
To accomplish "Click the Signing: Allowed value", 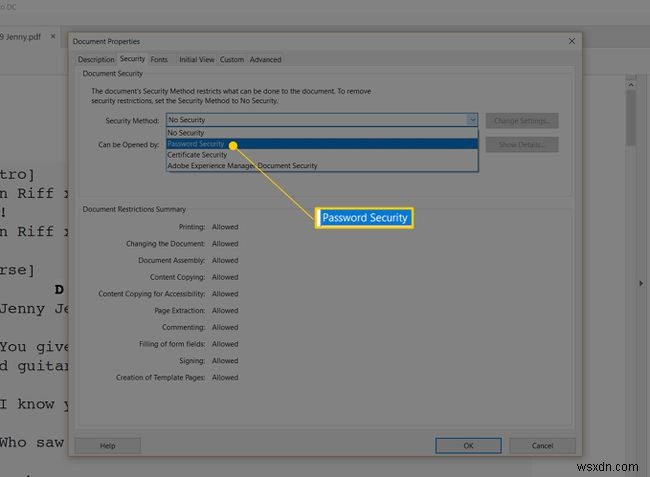I will click(225, 361).
